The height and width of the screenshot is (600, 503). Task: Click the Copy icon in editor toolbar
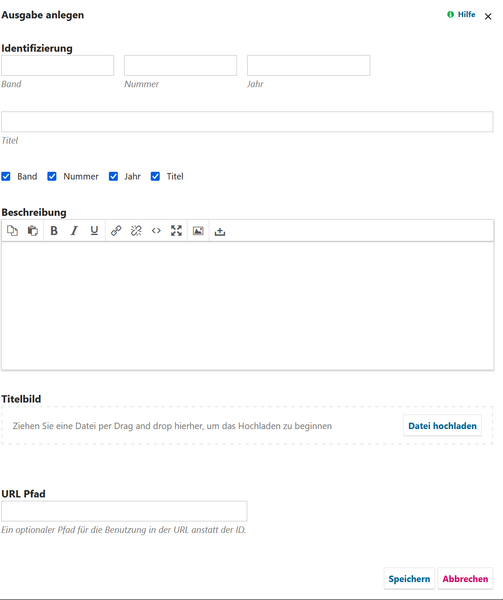click(x=12, y=231)
